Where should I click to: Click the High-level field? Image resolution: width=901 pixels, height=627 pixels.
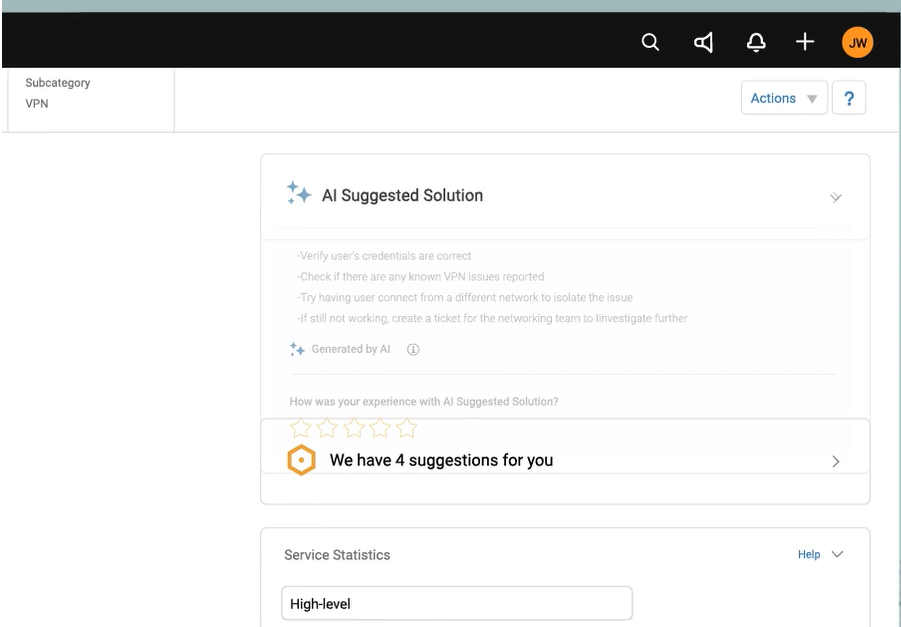[456, 603]
